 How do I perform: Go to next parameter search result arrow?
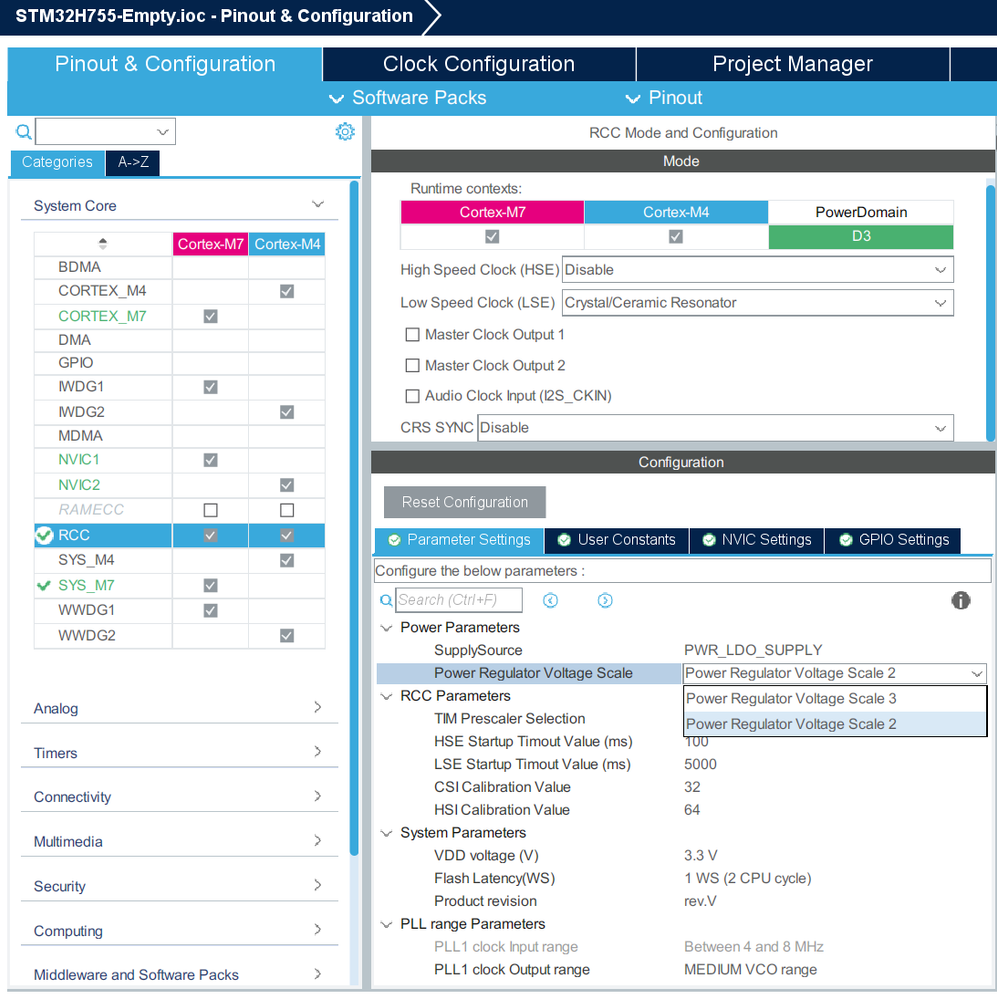pyautogui.click(x=605, y=600)
